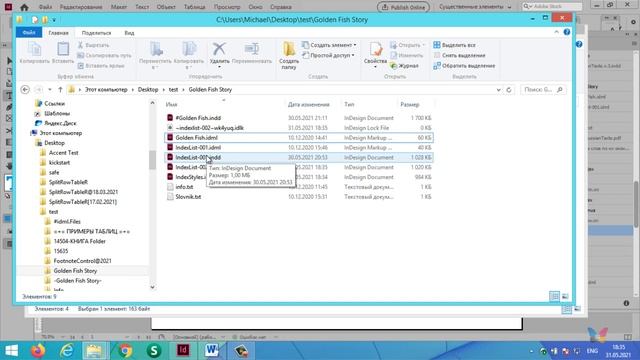Click test in the breadcrumb path
This screenshot has height=360, width=640.
[173, 89]
